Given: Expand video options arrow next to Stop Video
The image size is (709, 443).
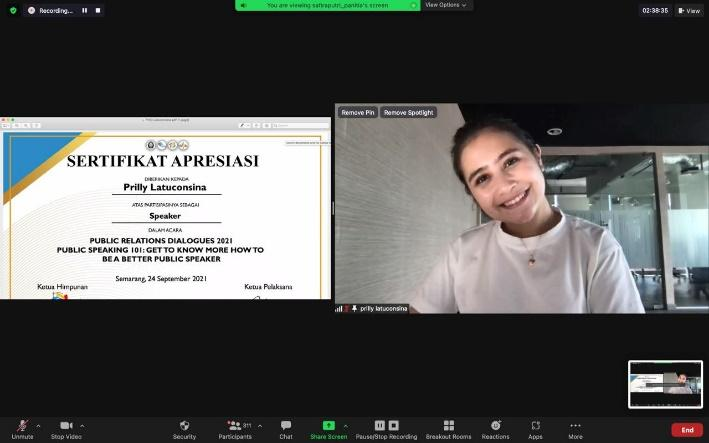Looking at the screenshot, I should [x=82, y=425].
